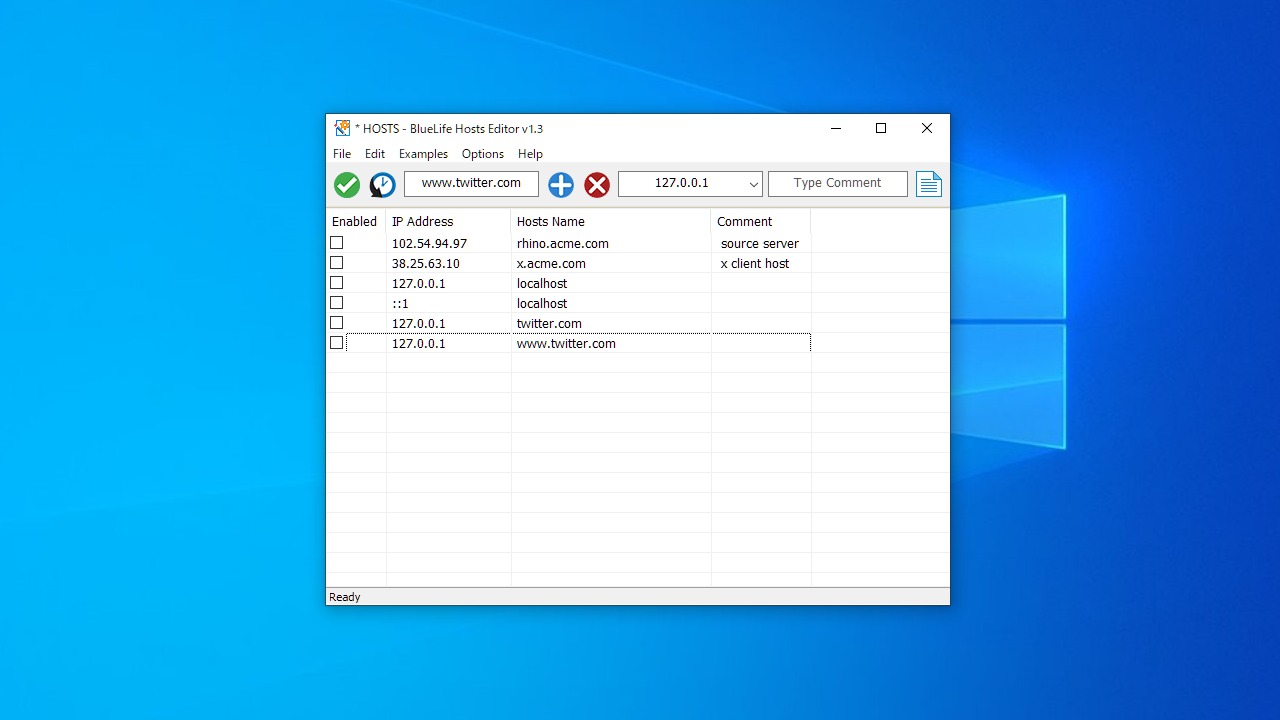This screenshot has height=720, width=1280.
Task: Click the 'source server' comment cell
Action: pyautogui.click(x=761, y=243)
